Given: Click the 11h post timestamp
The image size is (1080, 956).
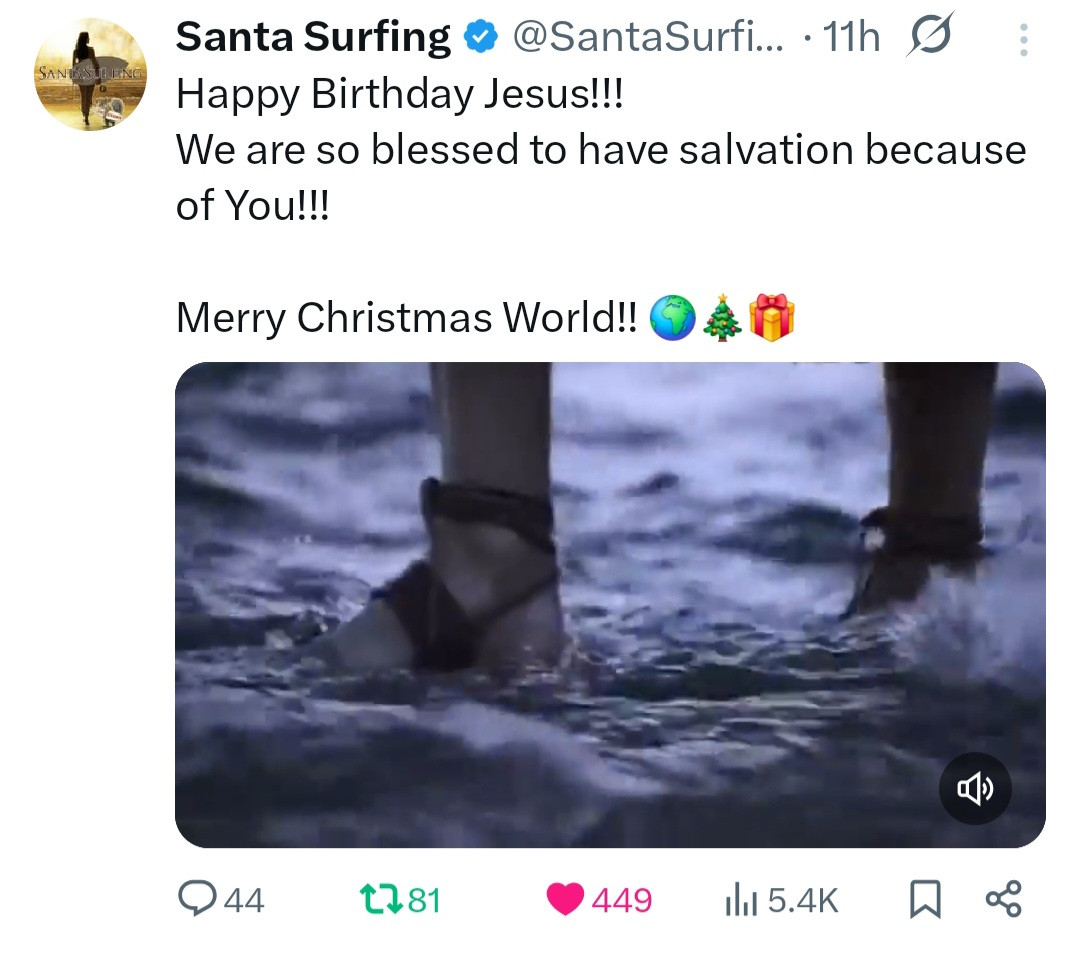Looking at the screenshot, I should (850, 38).
